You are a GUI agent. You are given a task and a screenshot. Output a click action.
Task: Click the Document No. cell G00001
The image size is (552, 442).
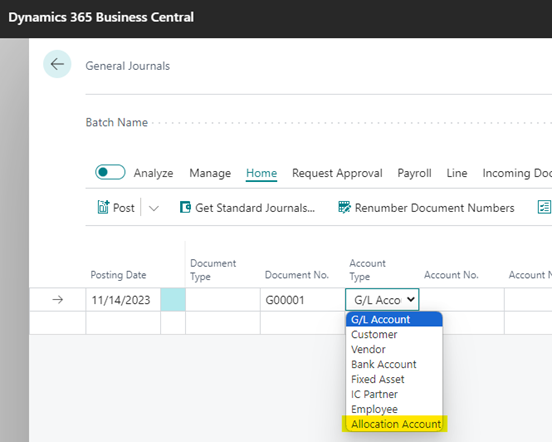click(302, 300)
